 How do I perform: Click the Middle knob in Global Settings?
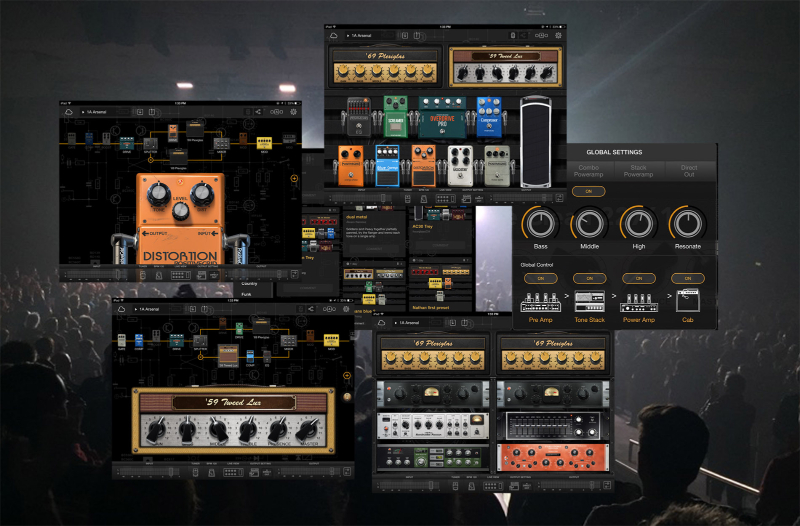[589, 223]
